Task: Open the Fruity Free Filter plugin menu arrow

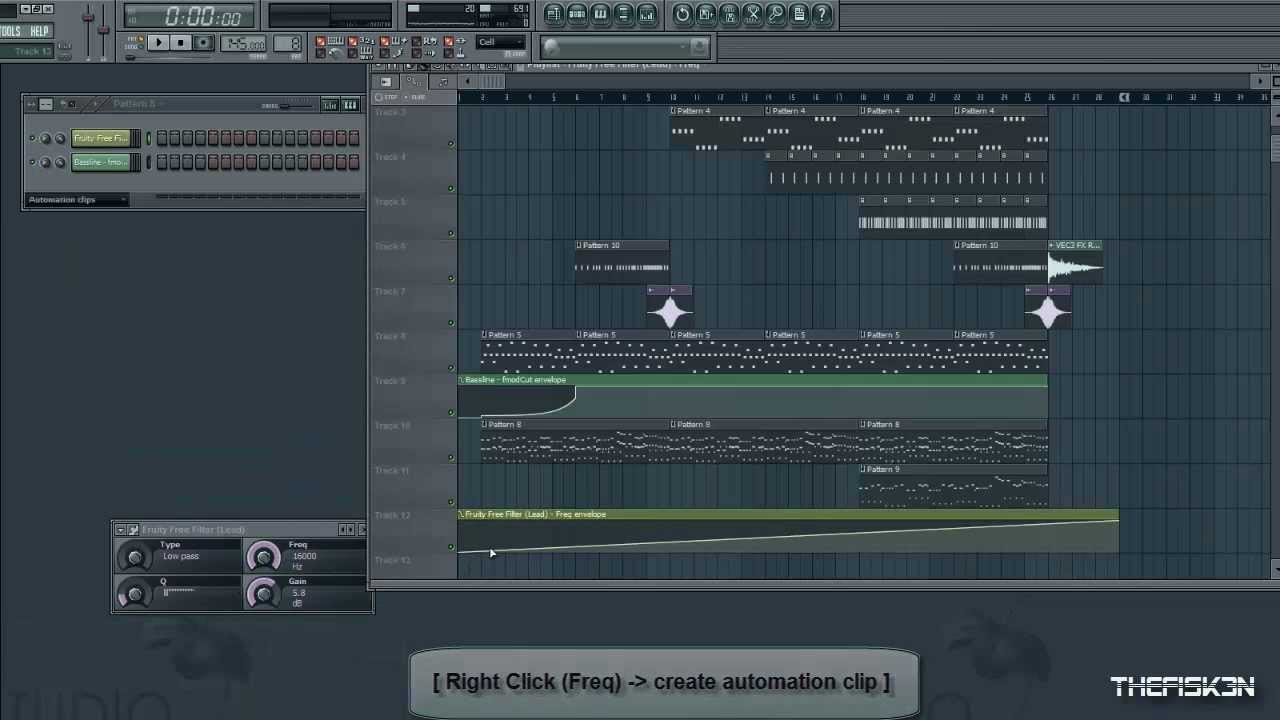Action: (x=120, y=530)
